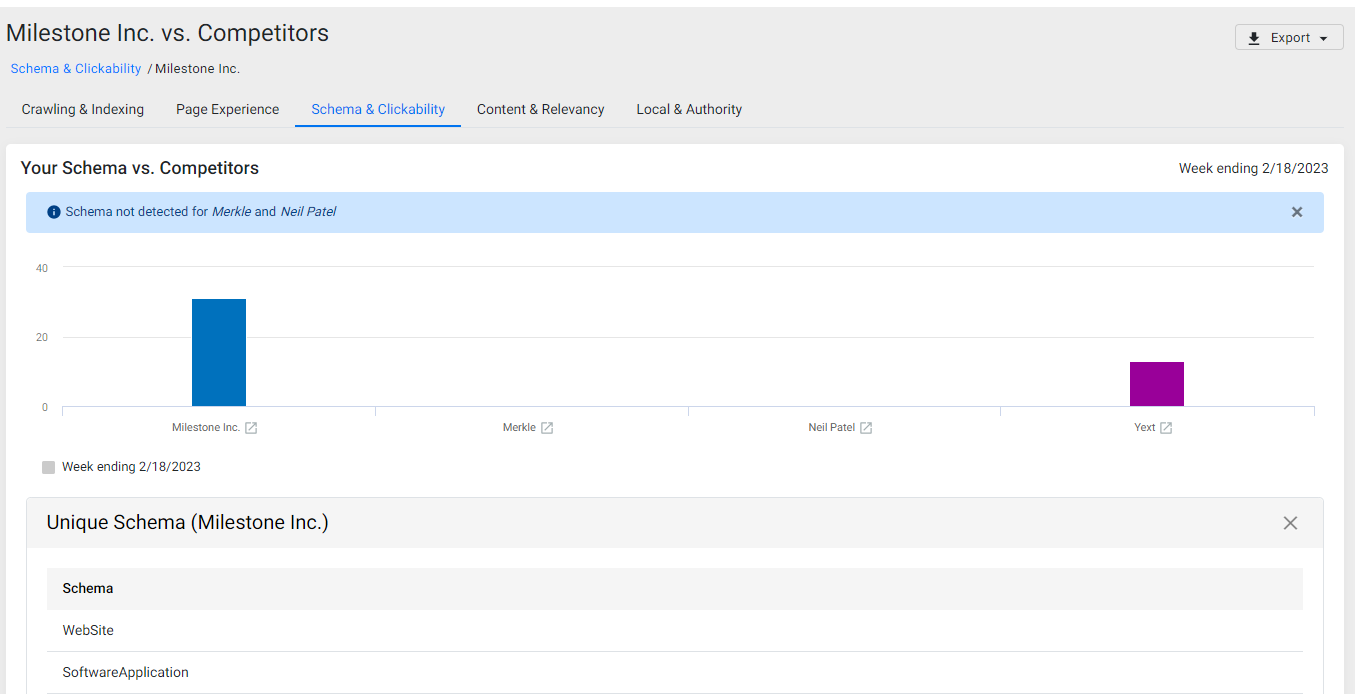Switch to Content & Relevancy tab
Screen dimensions: 1355x694
click(x=541, y=109)
